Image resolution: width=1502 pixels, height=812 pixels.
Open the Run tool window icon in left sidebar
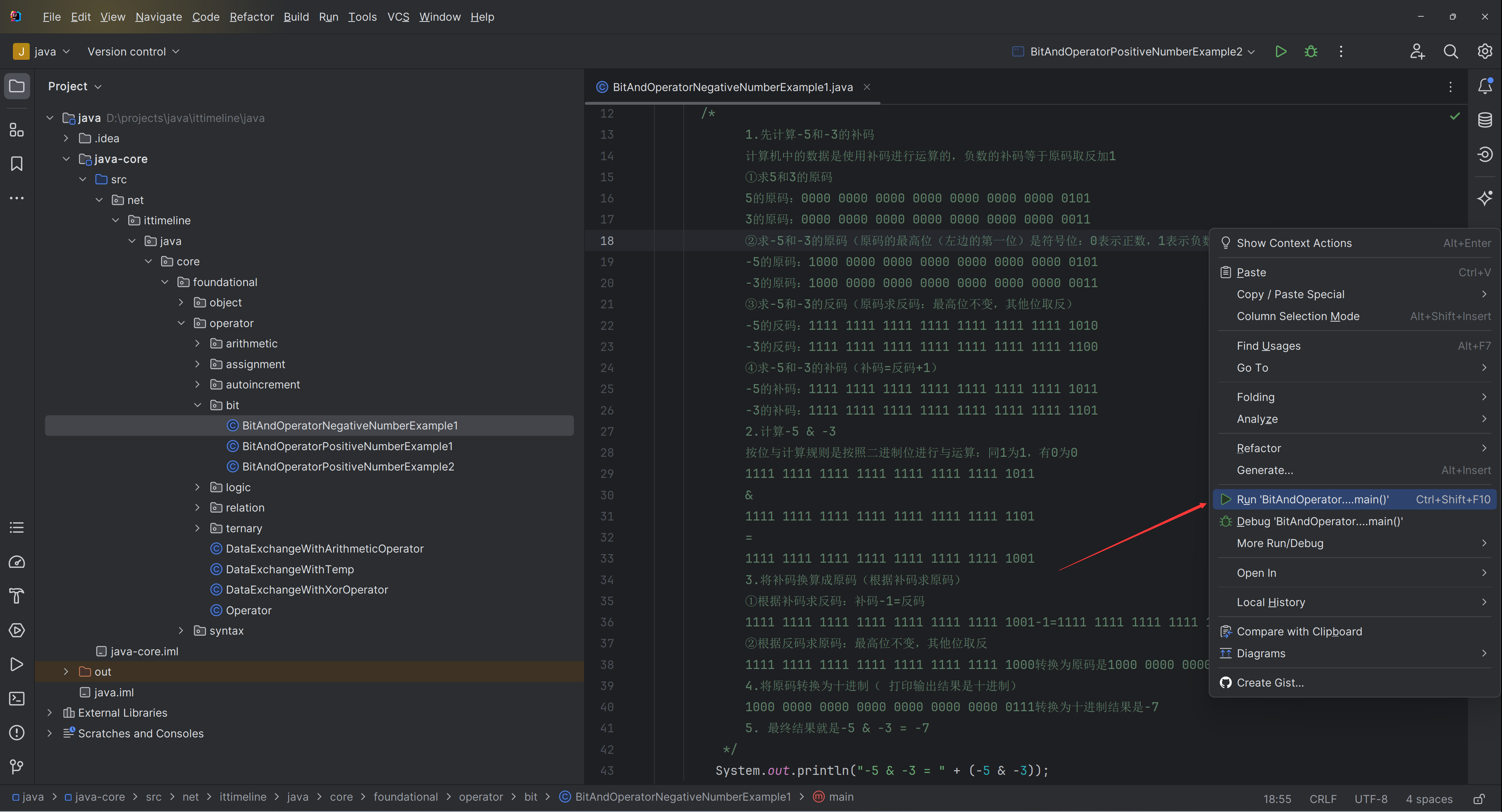pos(17,665)
